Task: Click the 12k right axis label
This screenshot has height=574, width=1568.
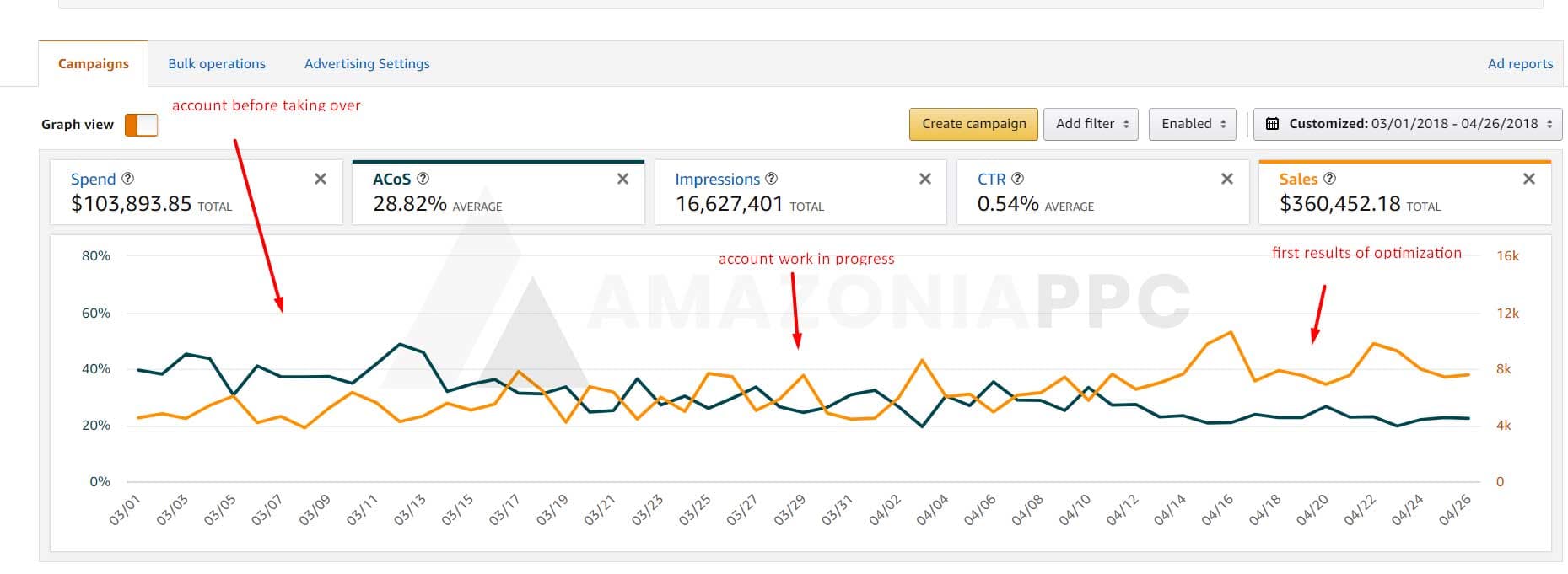Action: [x=1507, y=313]
